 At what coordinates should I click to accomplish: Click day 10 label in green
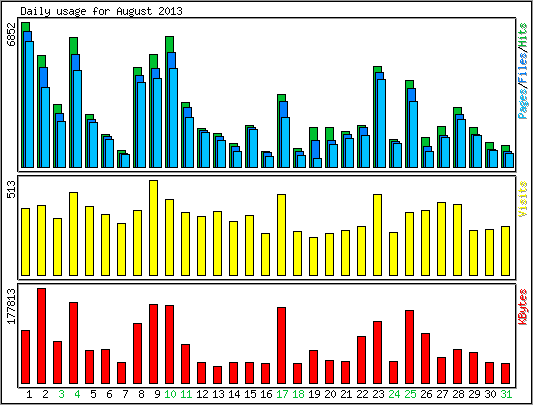tap(170, 394)
